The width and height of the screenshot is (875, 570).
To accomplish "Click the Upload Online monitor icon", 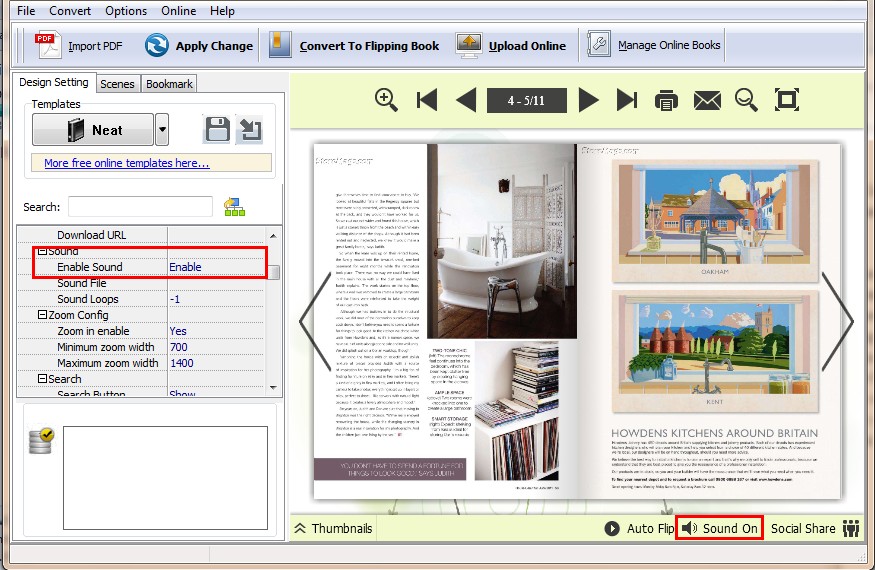I will click(x=469, y=45).
